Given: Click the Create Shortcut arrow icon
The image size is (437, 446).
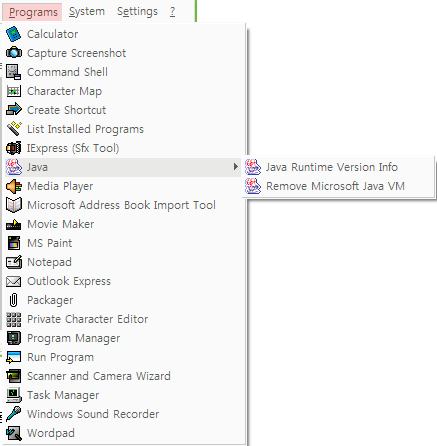Looking at the screenshot, I should [x=14, y=110].
